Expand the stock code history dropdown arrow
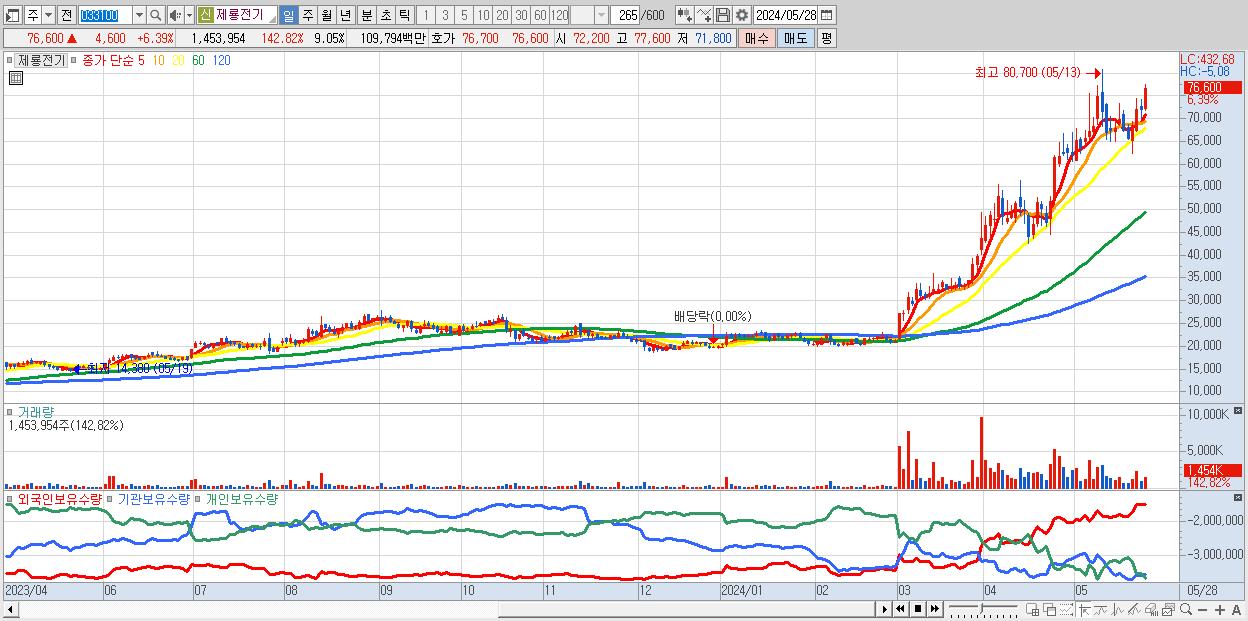 pyautogui.click(x=139, y=15)
